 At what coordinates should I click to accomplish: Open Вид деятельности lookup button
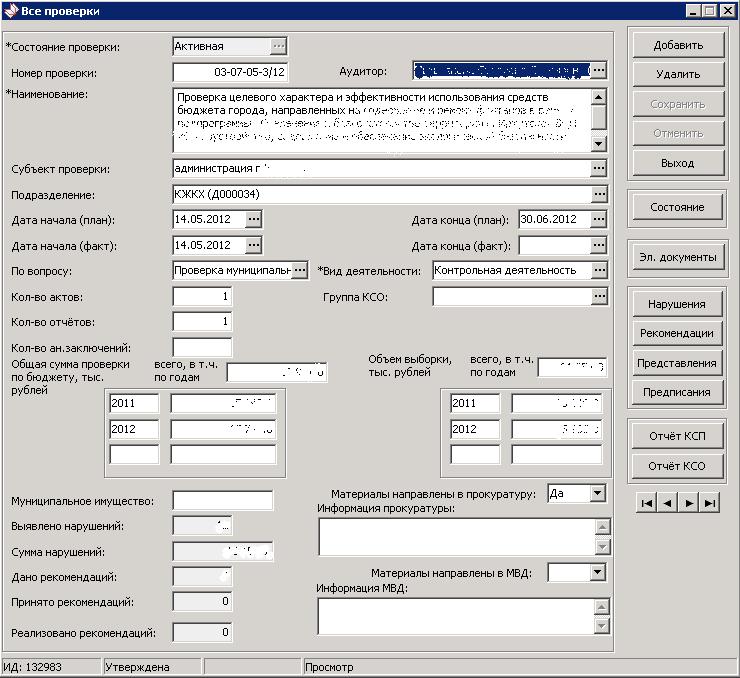pos(599,270)
